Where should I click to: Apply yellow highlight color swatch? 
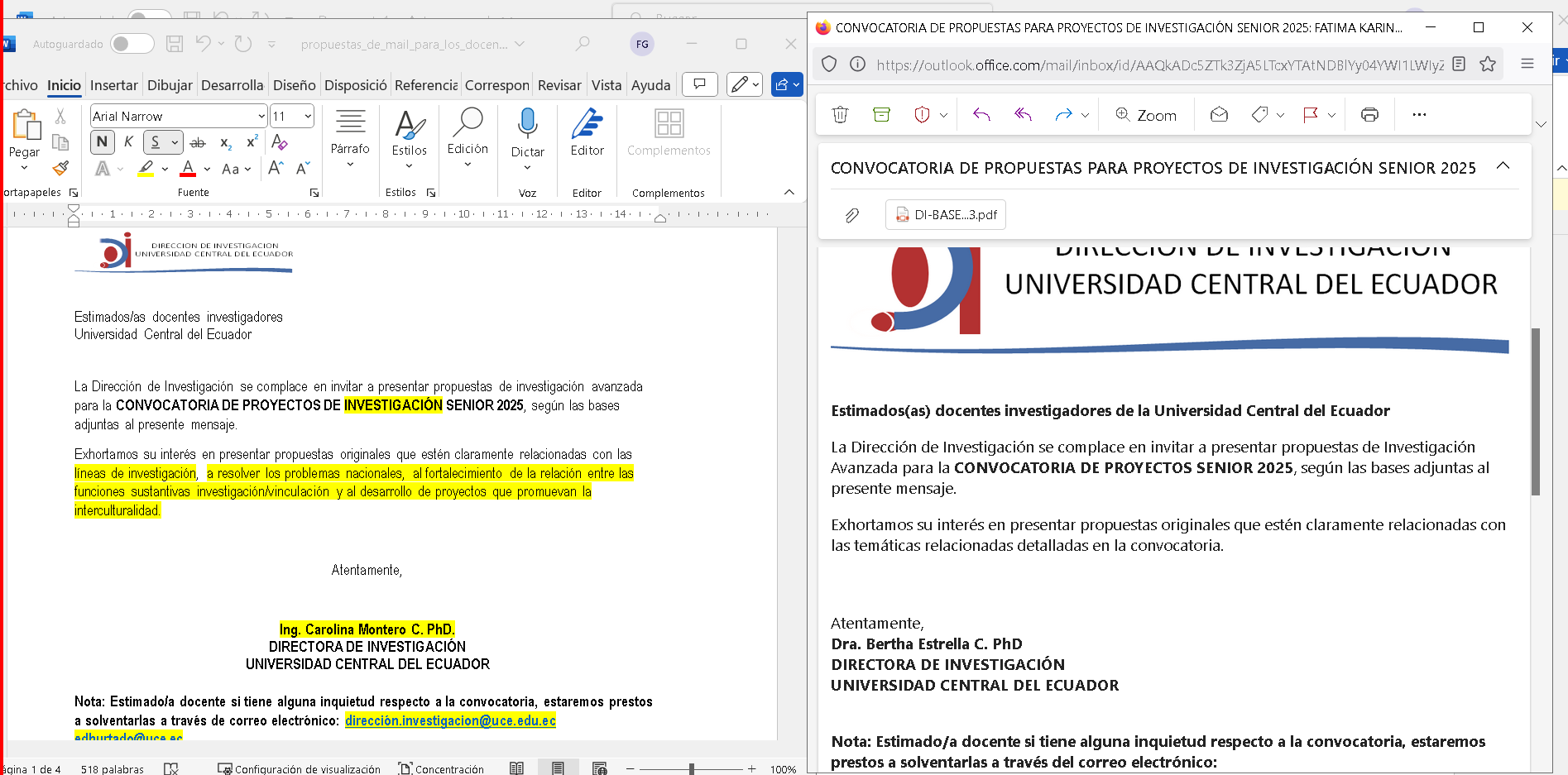[x=146, y=169]
